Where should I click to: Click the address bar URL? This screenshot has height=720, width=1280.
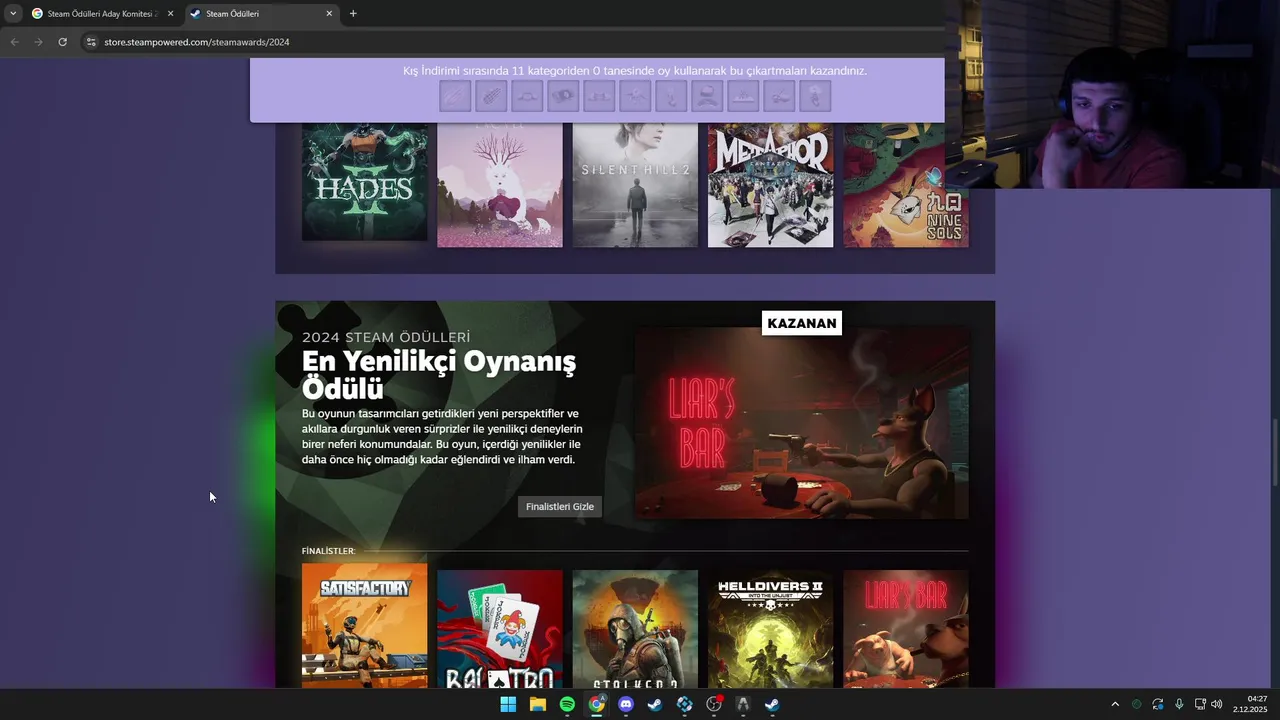(197, 42)
